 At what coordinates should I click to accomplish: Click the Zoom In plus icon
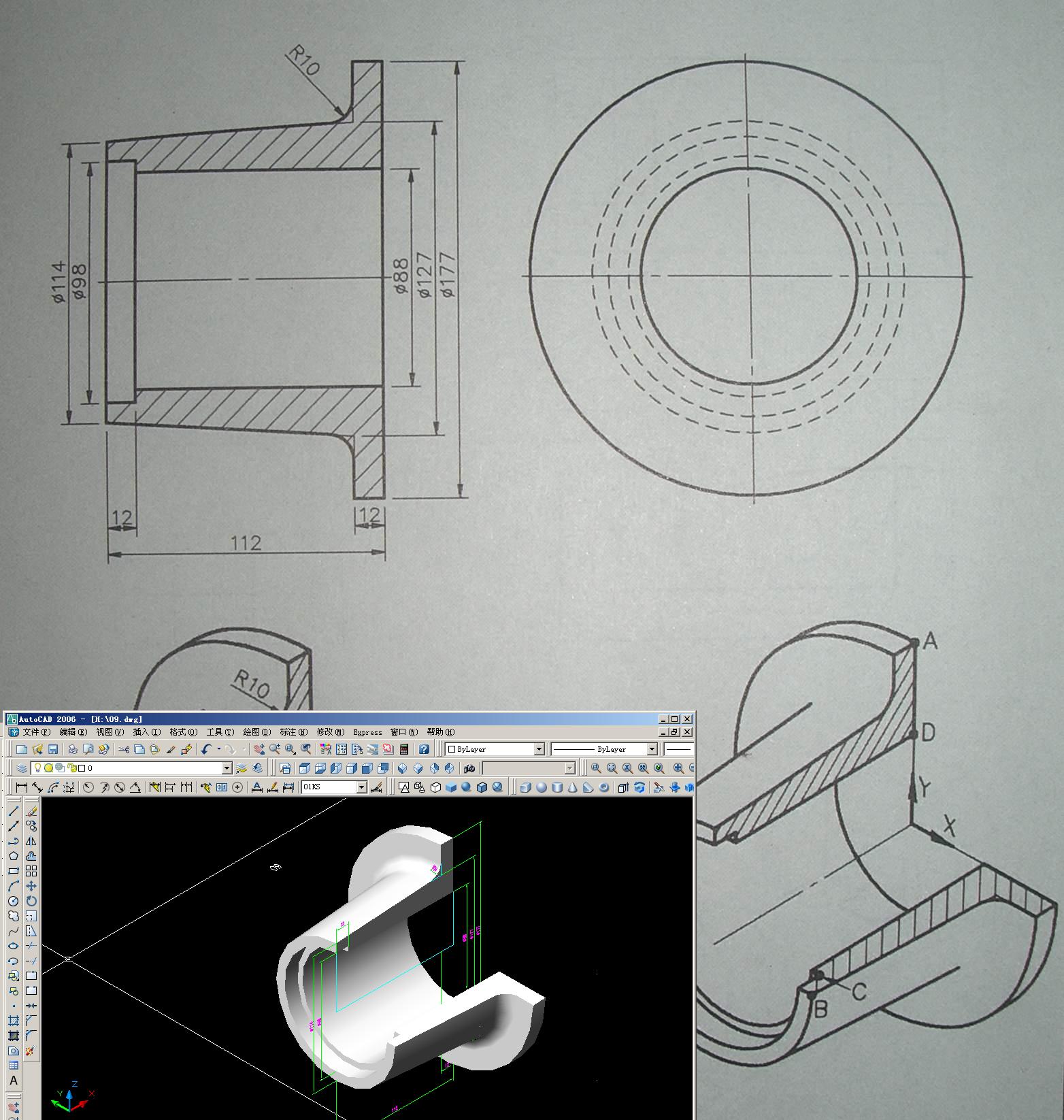(678, 768)
